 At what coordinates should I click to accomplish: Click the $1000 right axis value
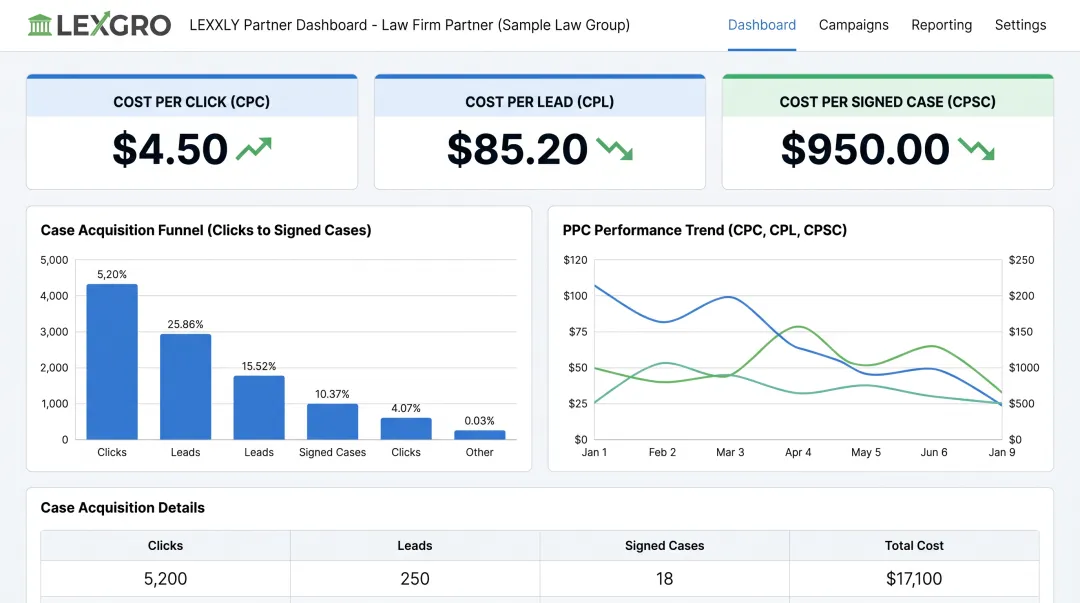[x=1024, y=367]
